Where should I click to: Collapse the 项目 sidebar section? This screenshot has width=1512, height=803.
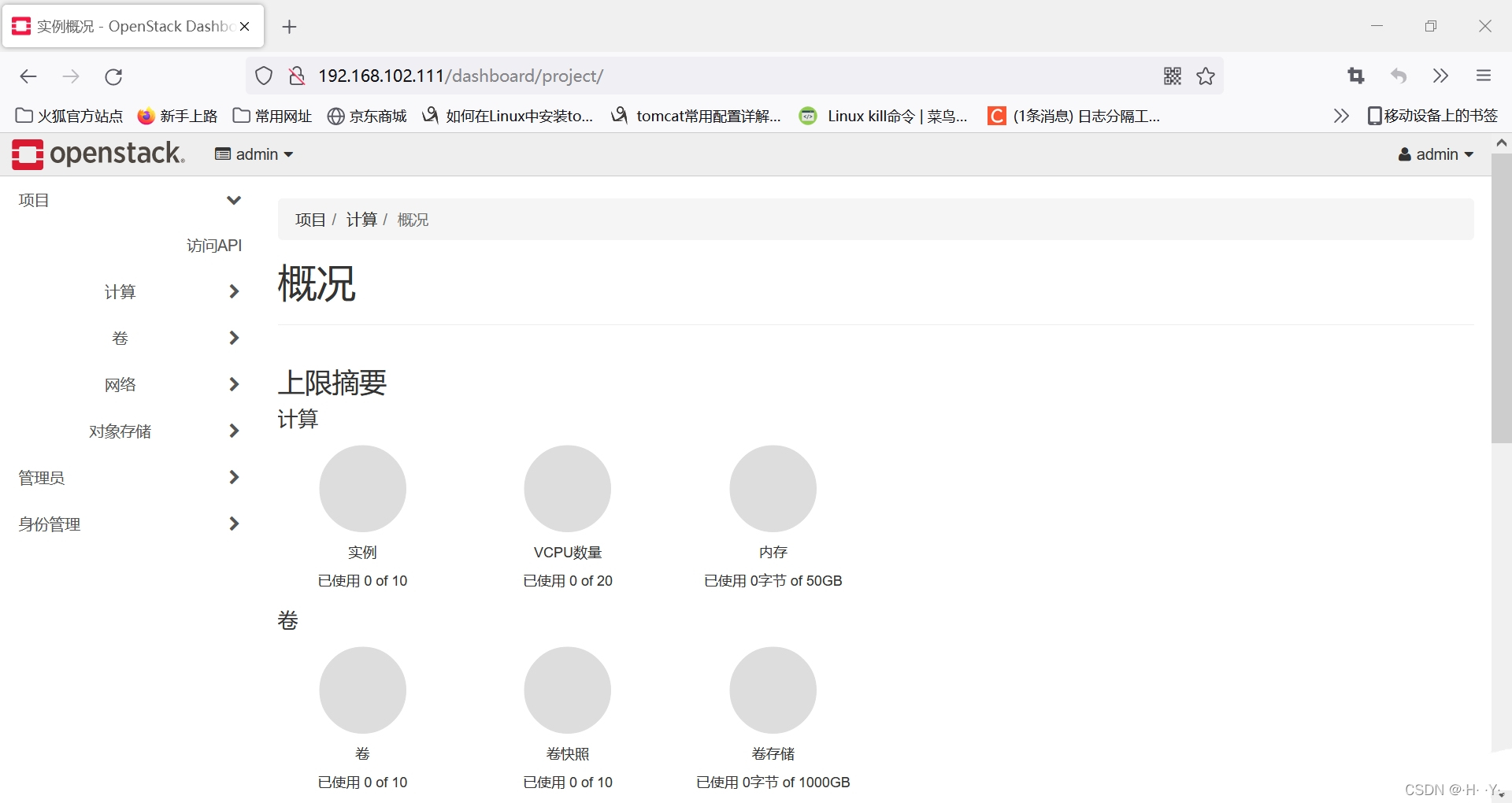click(x=129, y=200)
